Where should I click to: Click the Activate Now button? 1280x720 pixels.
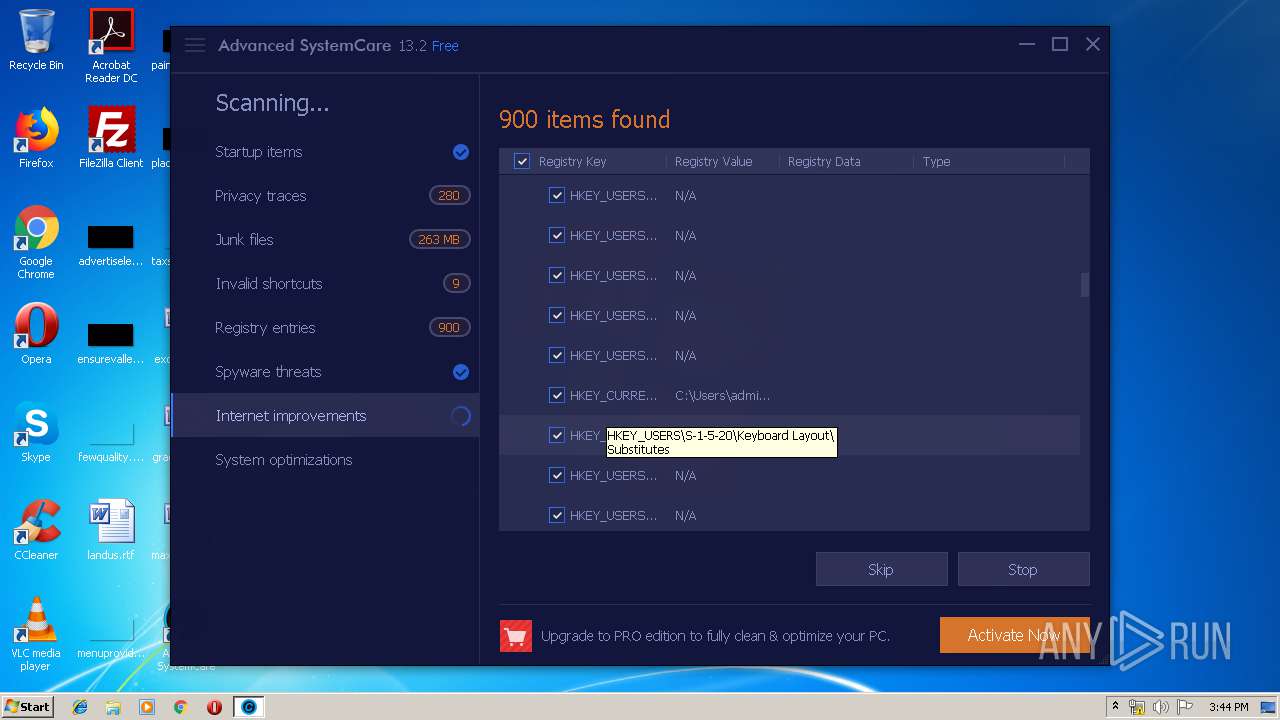[1014, 635]
